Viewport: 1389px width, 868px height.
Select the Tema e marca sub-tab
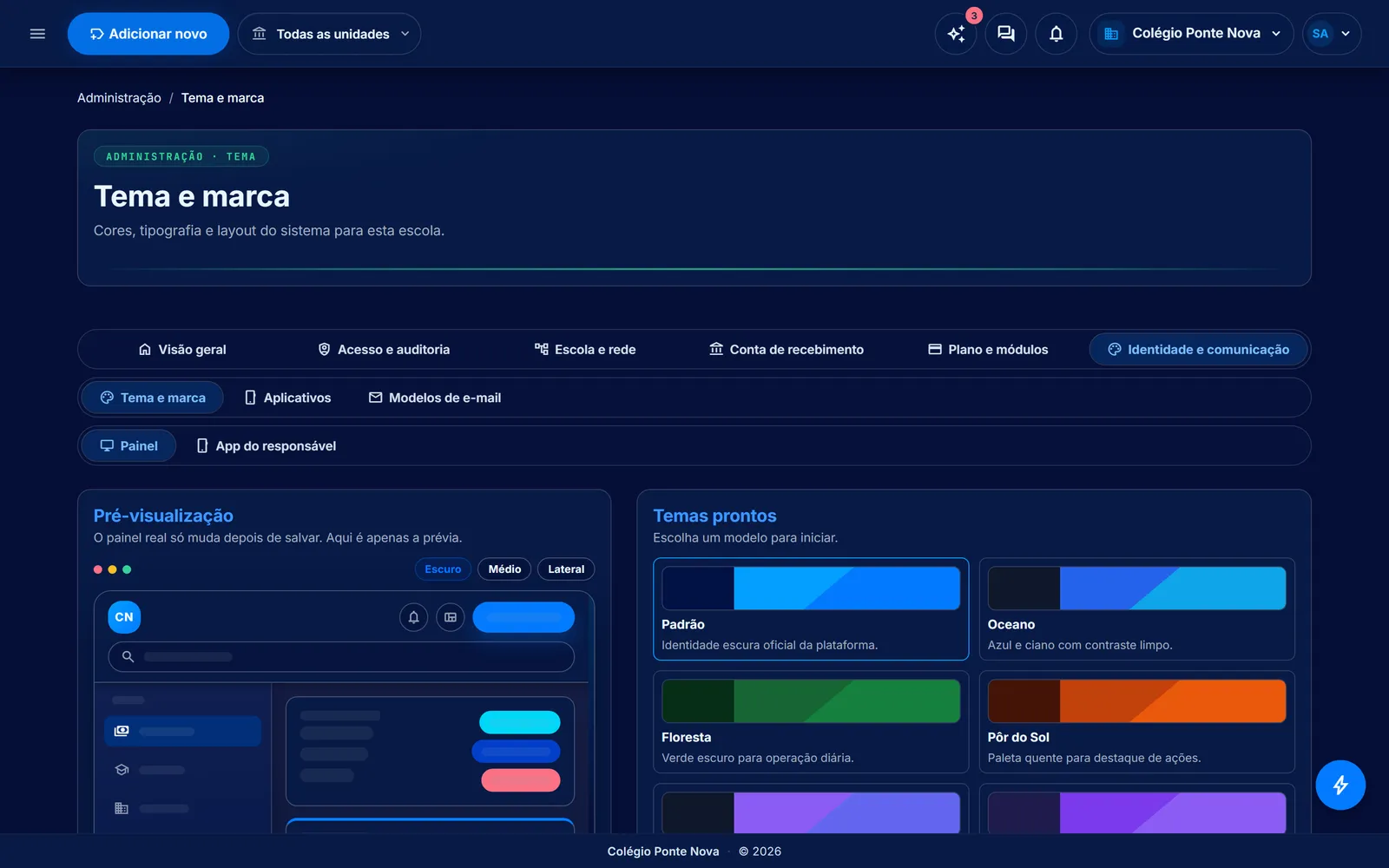[x=153, y=398]
